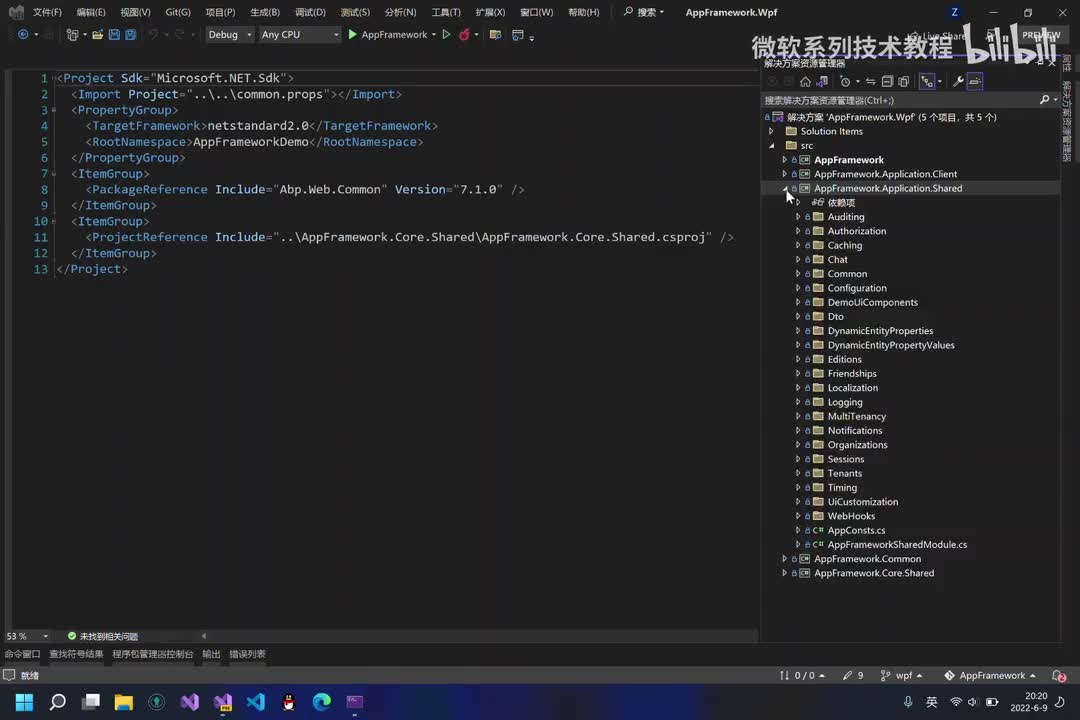The width and height of the screenshot is (1080, 720).
Task: Select the Notifications folder
Action: 855,430
